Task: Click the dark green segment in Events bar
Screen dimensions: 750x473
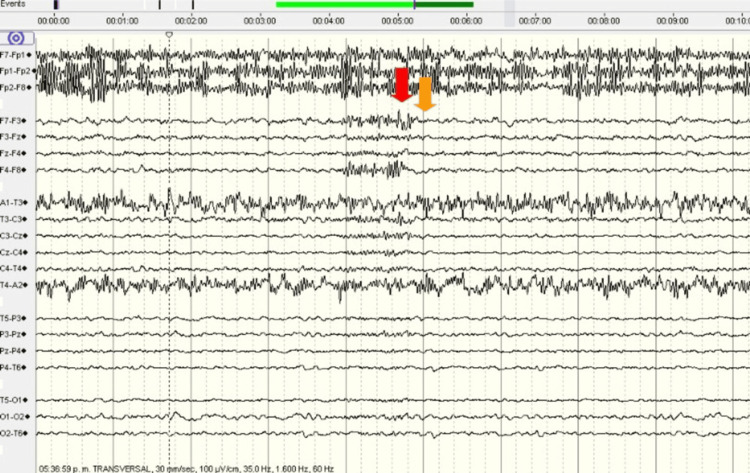Action: [444, 5]
